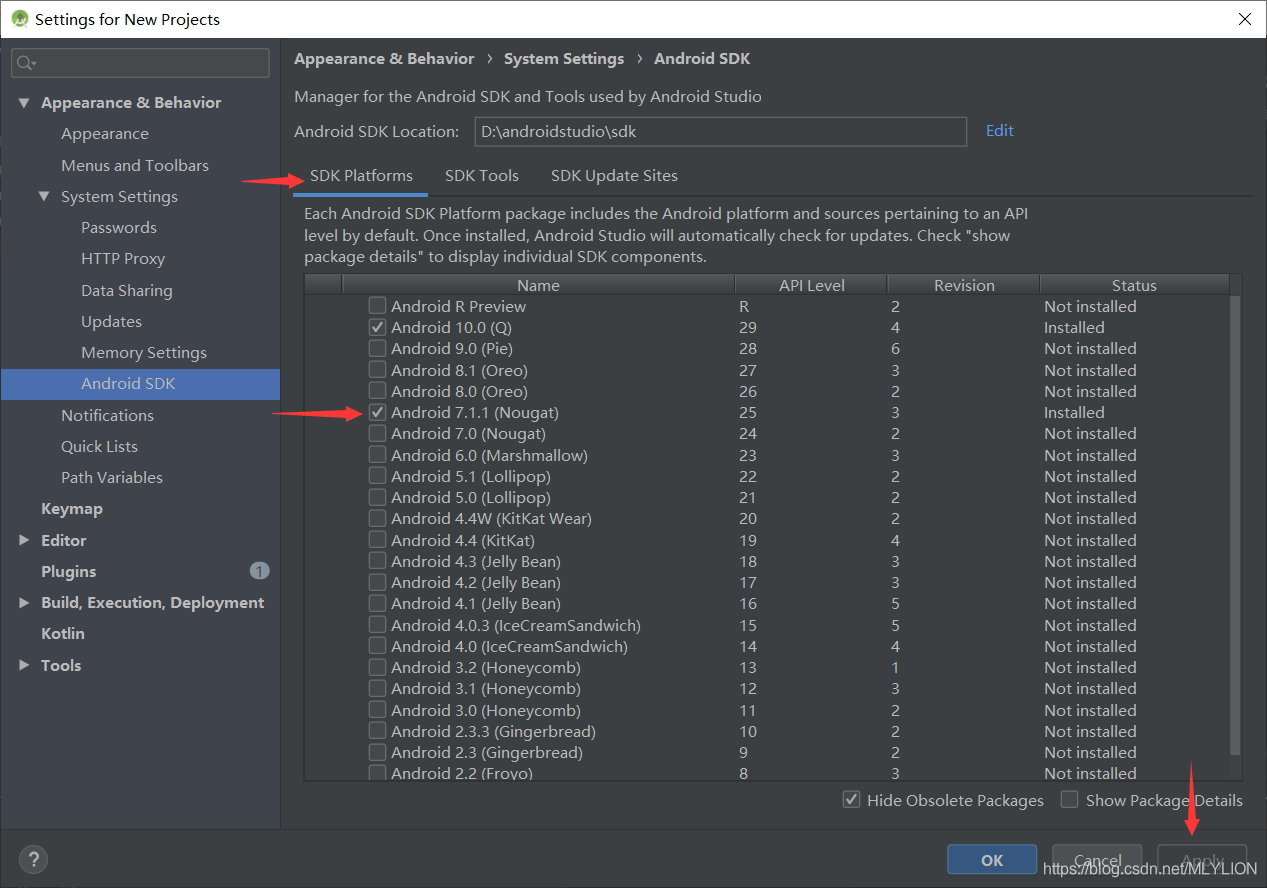Screen dimensions: 1267x888
Task: Expand Build, Execution, Deployment node
Action: point(24,603)
